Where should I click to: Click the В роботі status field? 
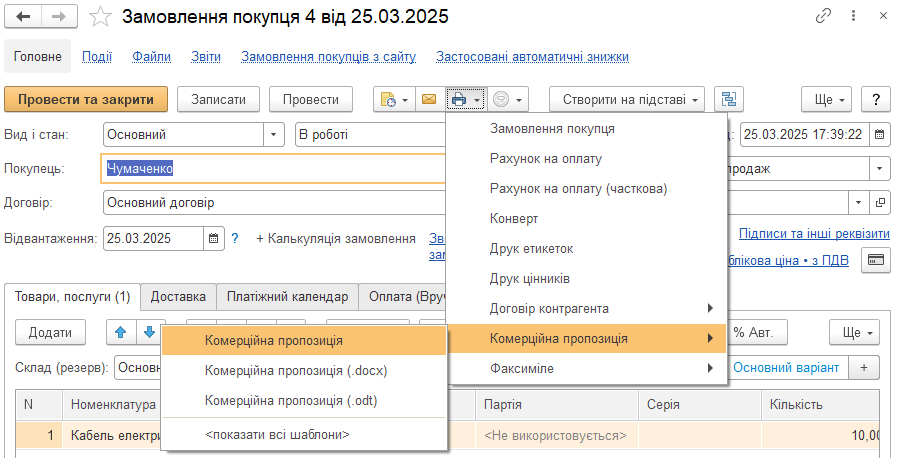point(371,135)
